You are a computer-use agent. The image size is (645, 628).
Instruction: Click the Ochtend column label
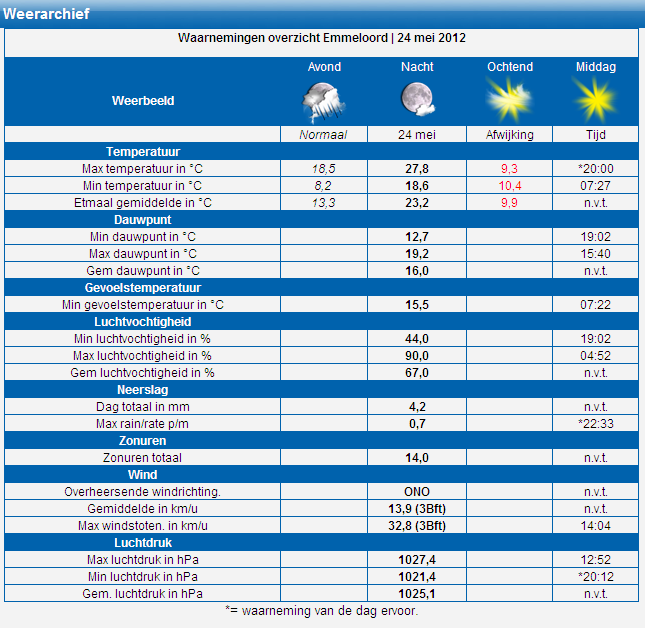510,67
